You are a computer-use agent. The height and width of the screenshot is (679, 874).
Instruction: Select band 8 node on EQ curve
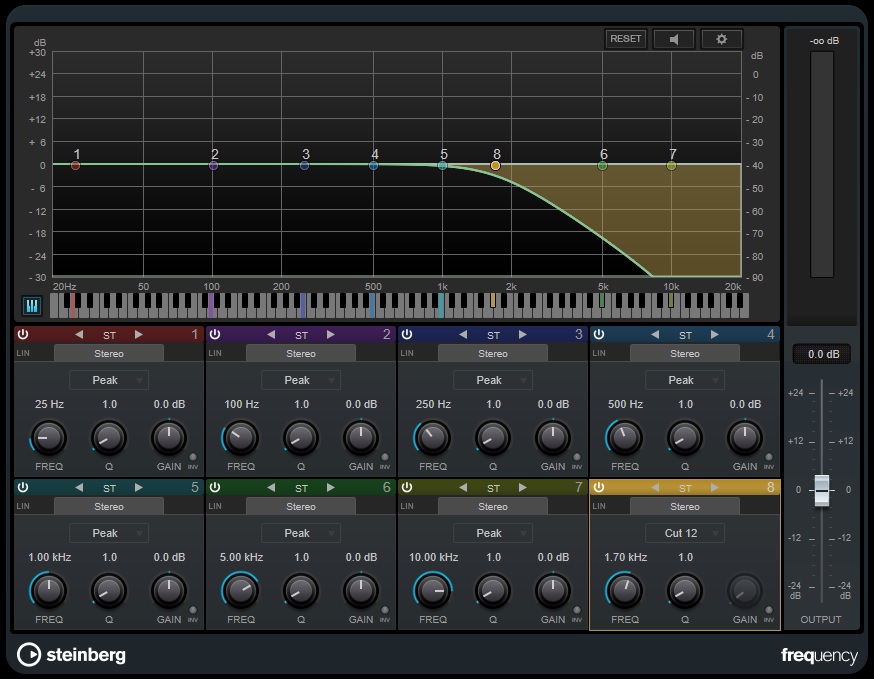(x=495, y=166)
